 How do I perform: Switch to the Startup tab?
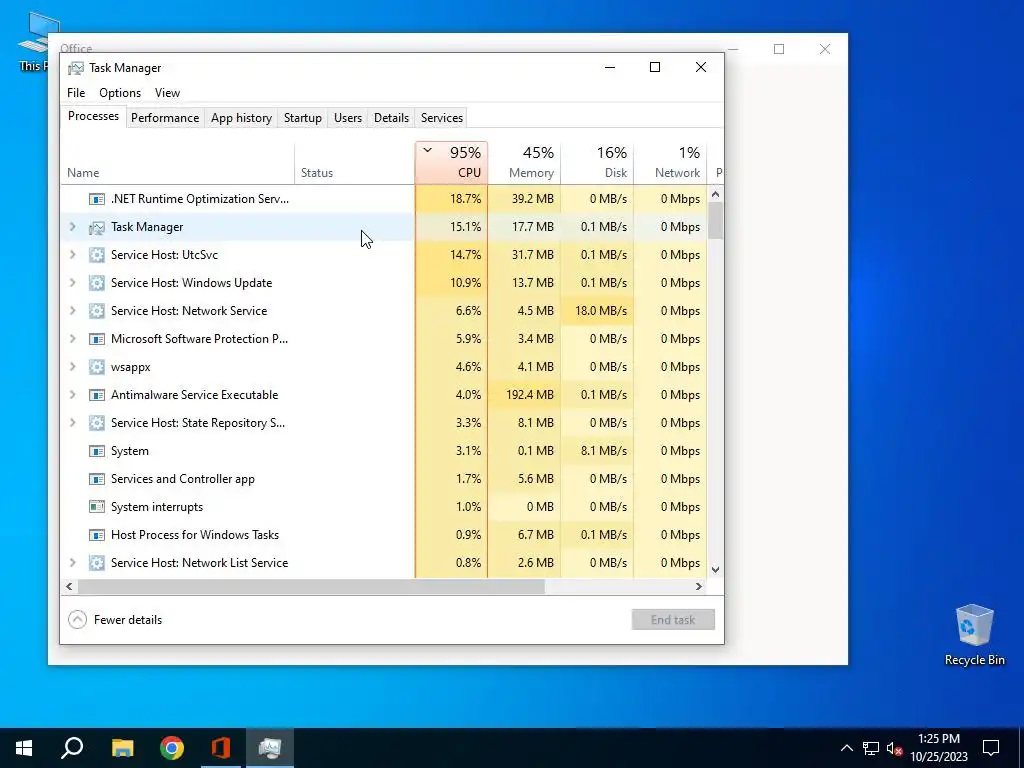(x=302, y=118)
